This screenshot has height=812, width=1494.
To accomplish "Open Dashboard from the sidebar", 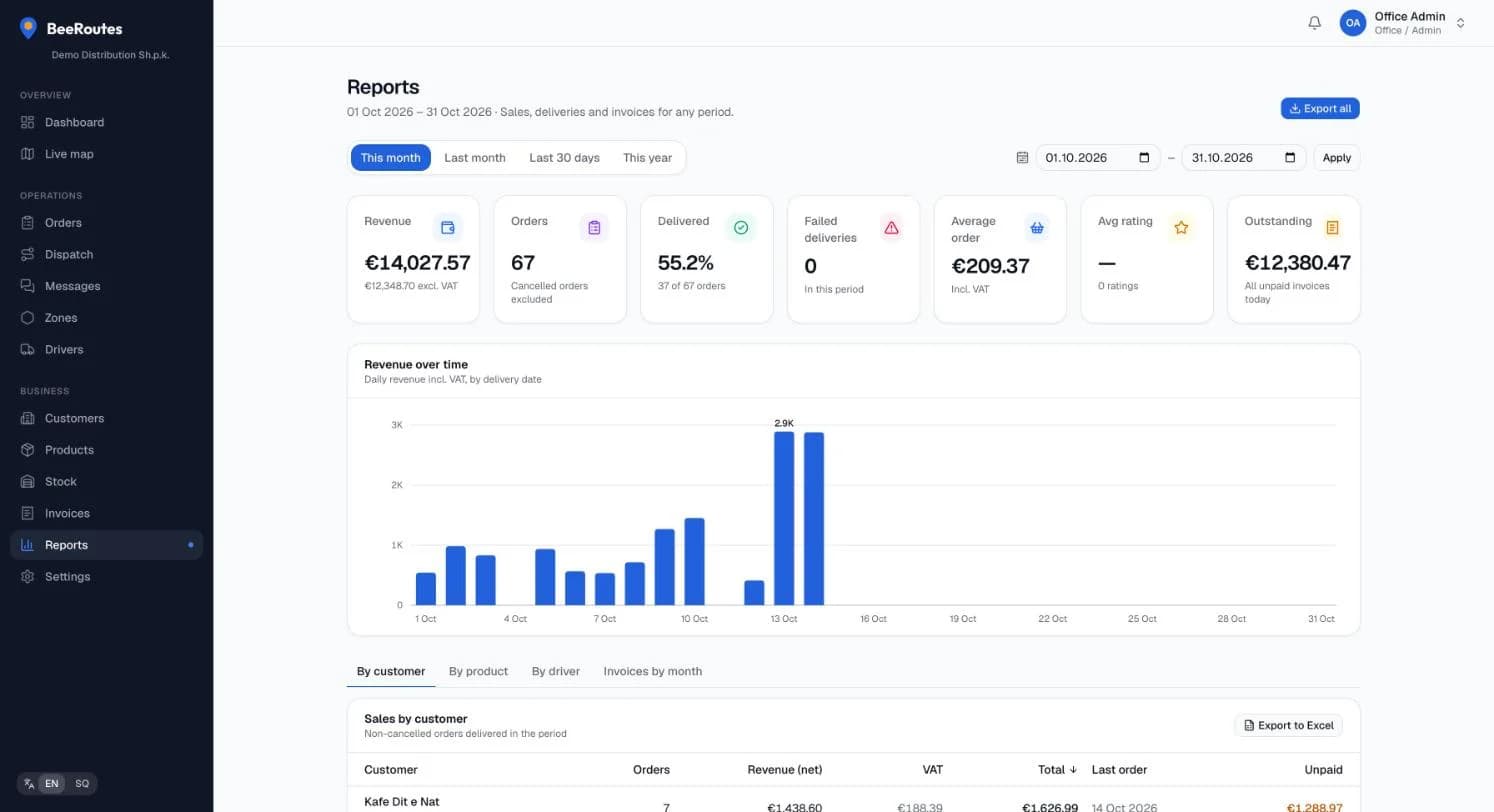I will click(x=106, y=122).
